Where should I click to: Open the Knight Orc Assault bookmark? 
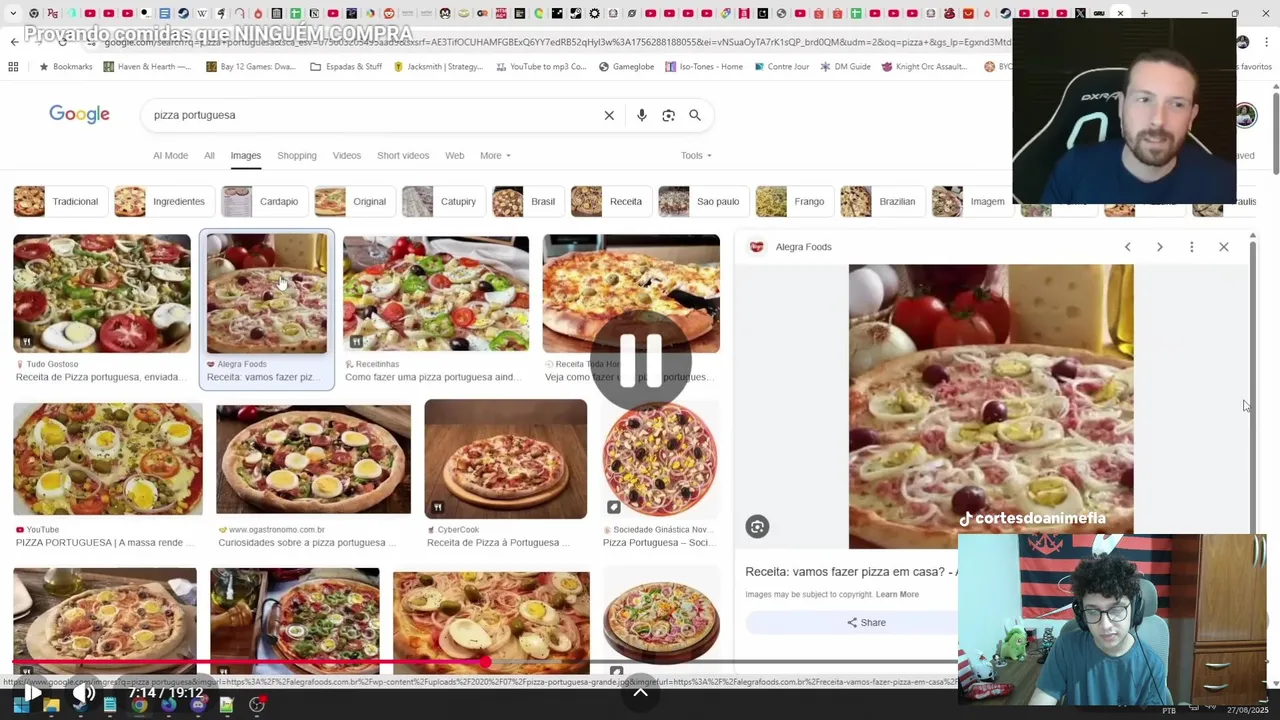click(924, 67)
